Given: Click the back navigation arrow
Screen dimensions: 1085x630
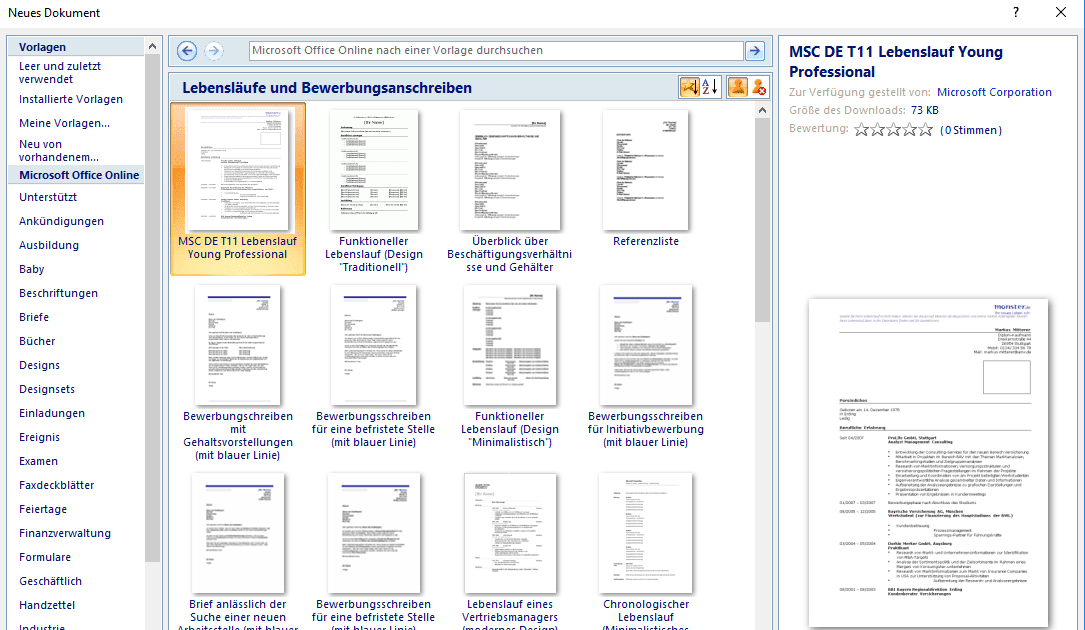Looking at the screenshot, I should click(x=187, y=51).
